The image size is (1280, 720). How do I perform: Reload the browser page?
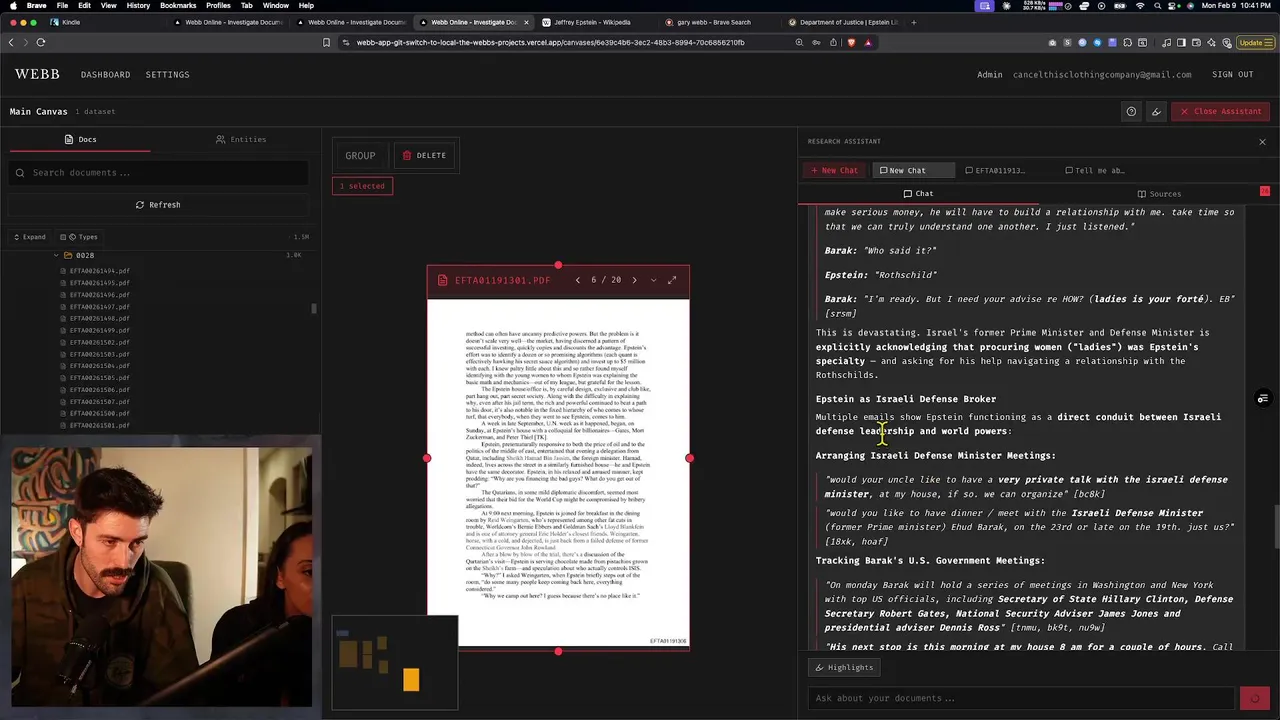pos(41,42)
